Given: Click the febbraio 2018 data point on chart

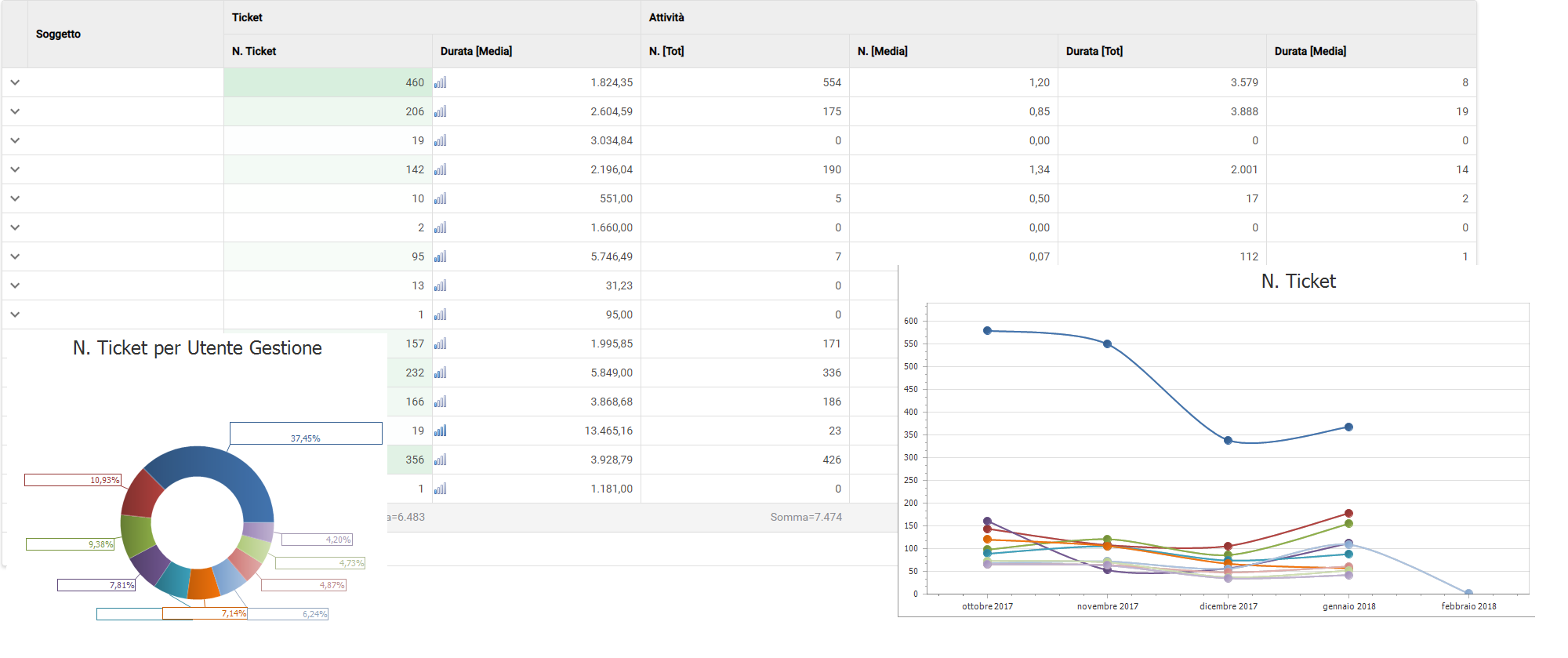Looking at the screenshot, I should pos(1468,593).
